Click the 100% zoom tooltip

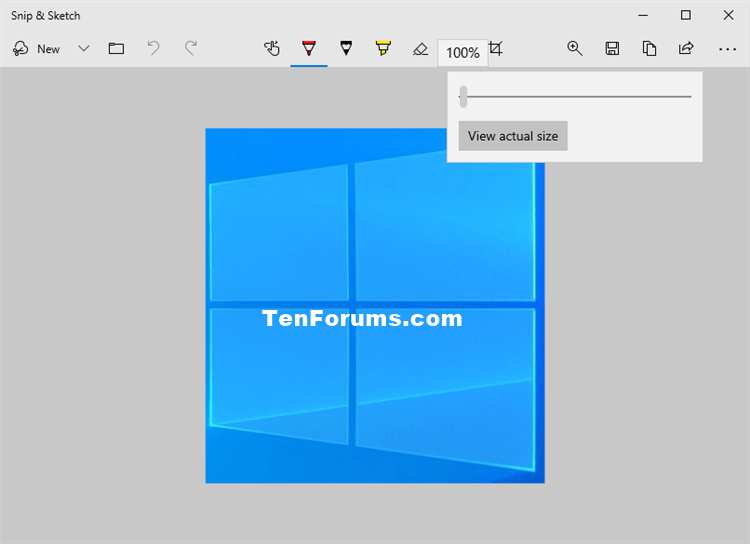(x=463, y=53)
